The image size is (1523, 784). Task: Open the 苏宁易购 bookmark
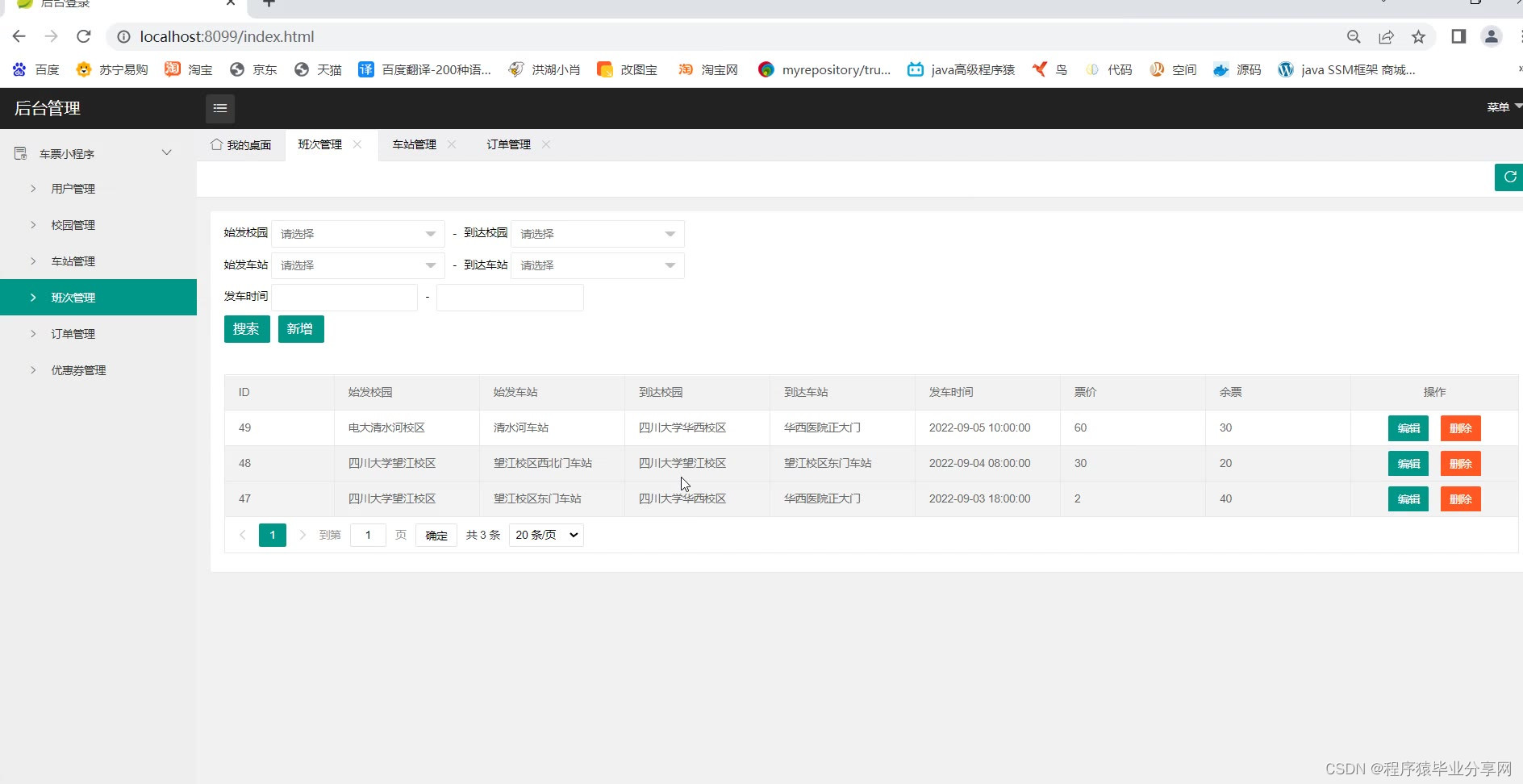(112, 69)
